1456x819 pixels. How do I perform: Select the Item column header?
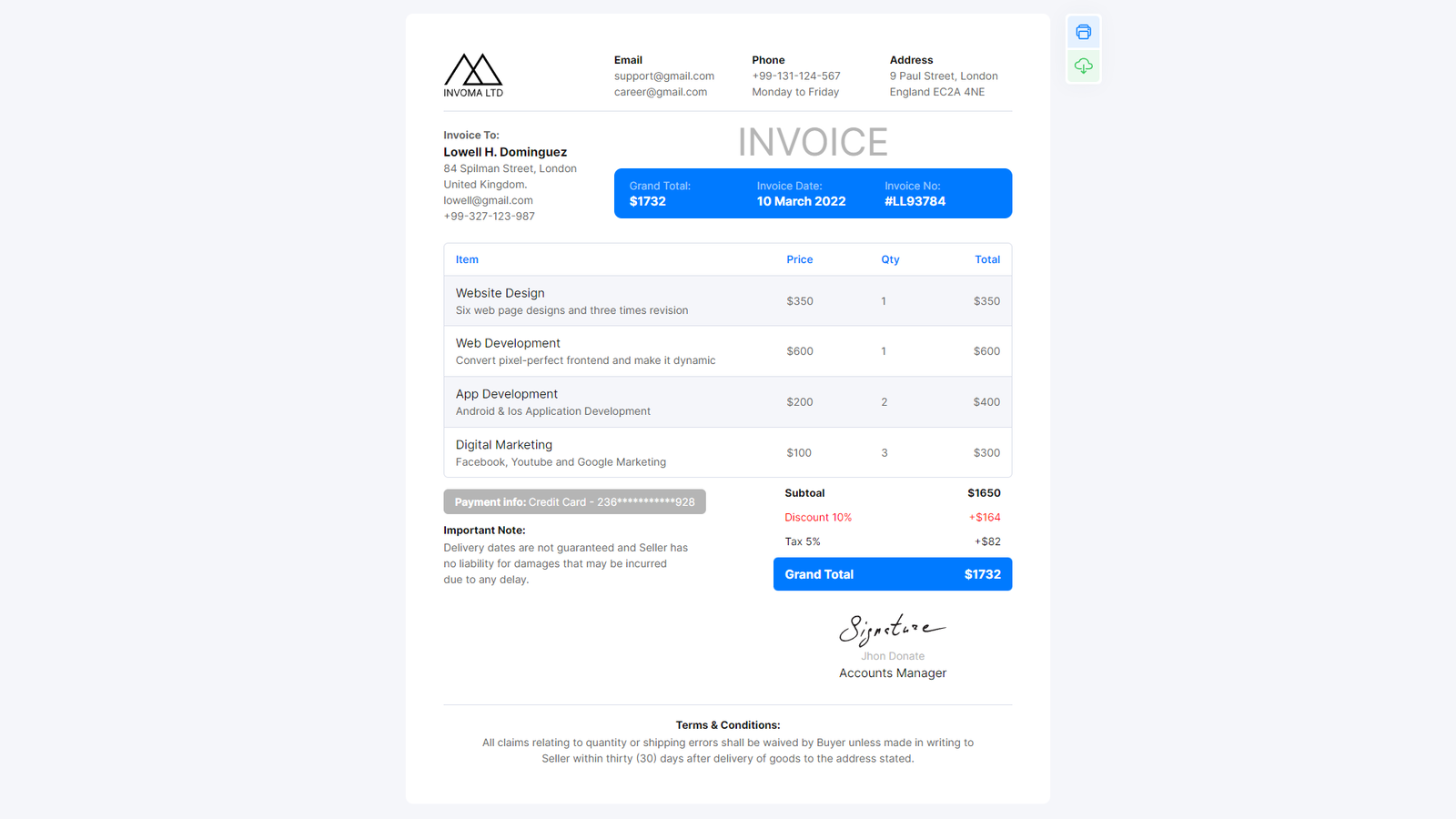pyautogui.click(x=467, y=259)
